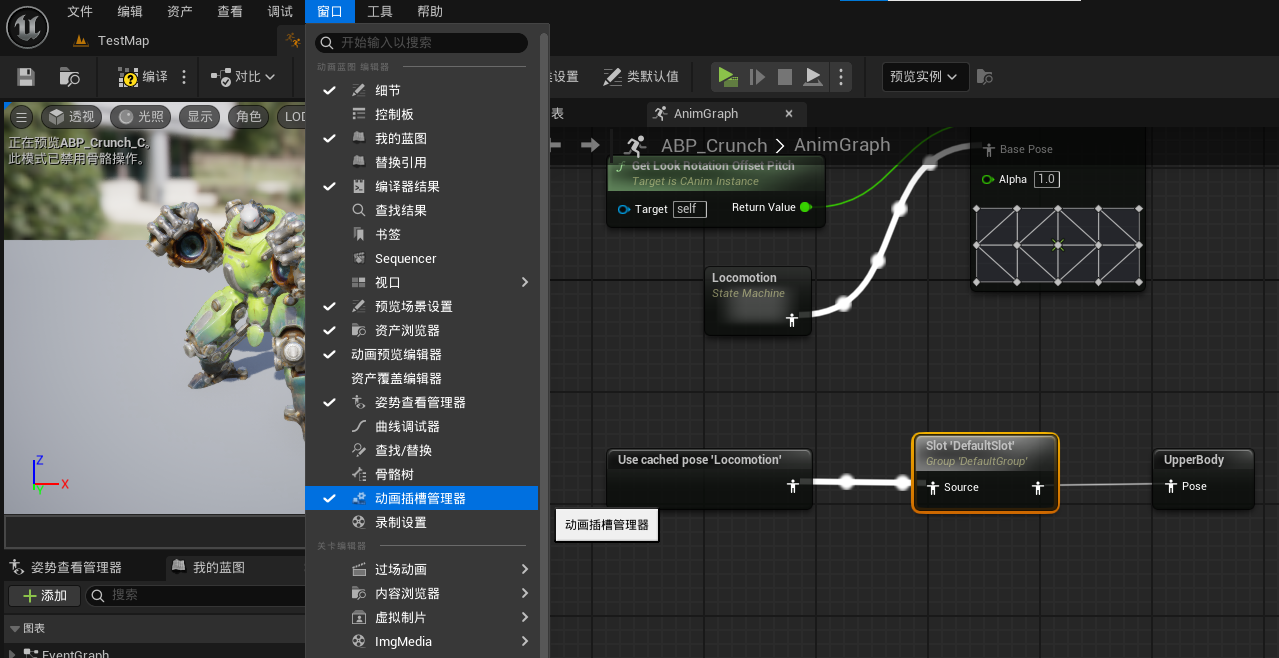
Task: Select 替换引用 in the window menu
Action: point(421,162)
